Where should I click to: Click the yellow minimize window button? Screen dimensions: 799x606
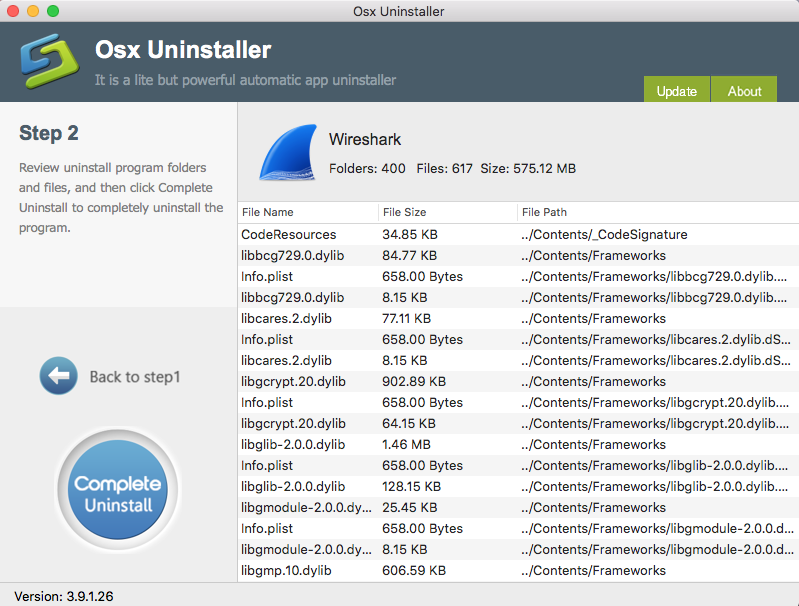point(33,11)
